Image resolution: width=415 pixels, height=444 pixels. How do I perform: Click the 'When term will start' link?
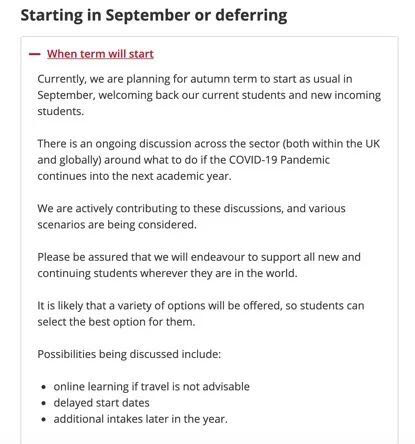100,54
